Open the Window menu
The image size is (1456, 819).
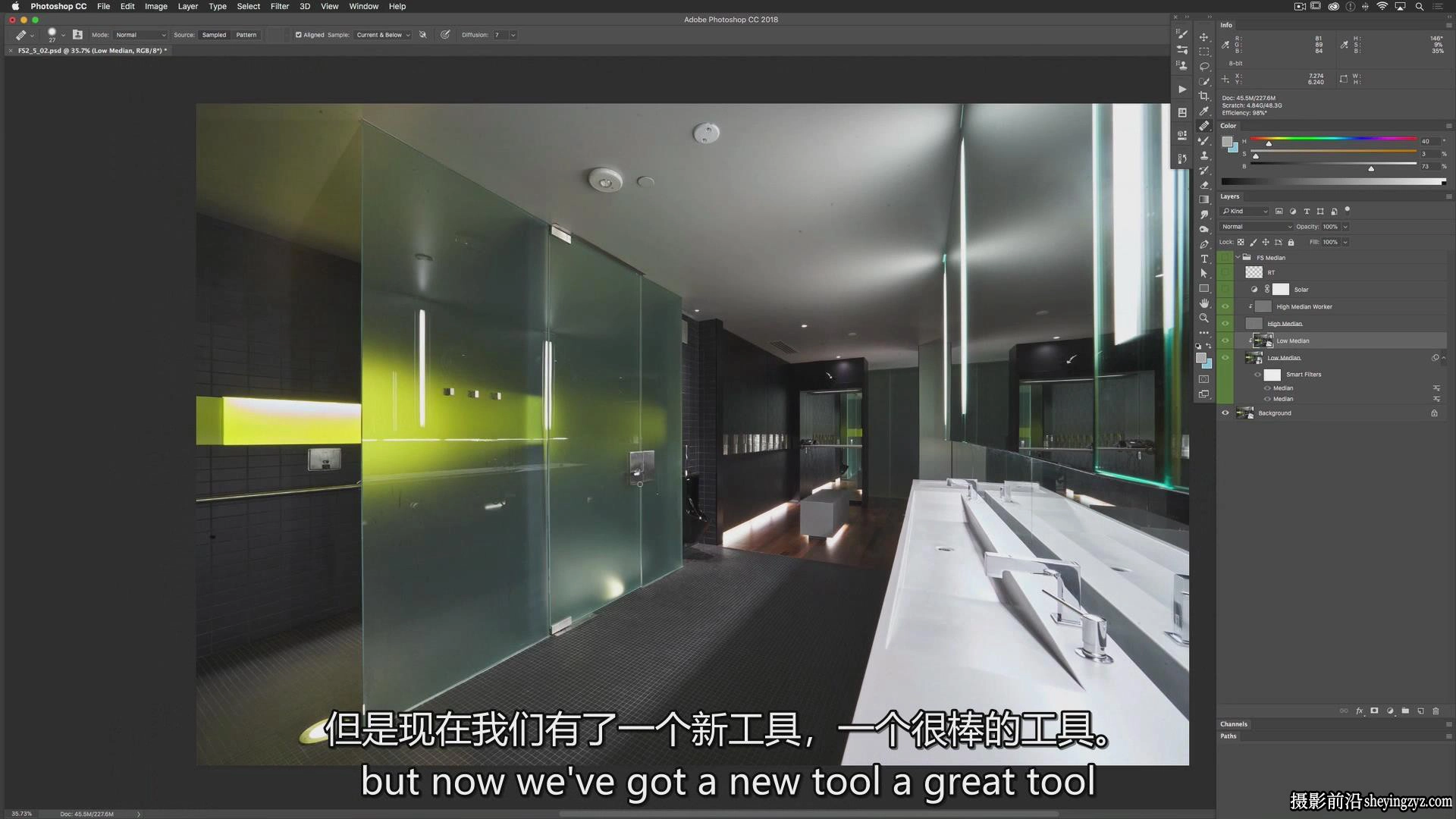pyautogui.click(x=364, y=6)
